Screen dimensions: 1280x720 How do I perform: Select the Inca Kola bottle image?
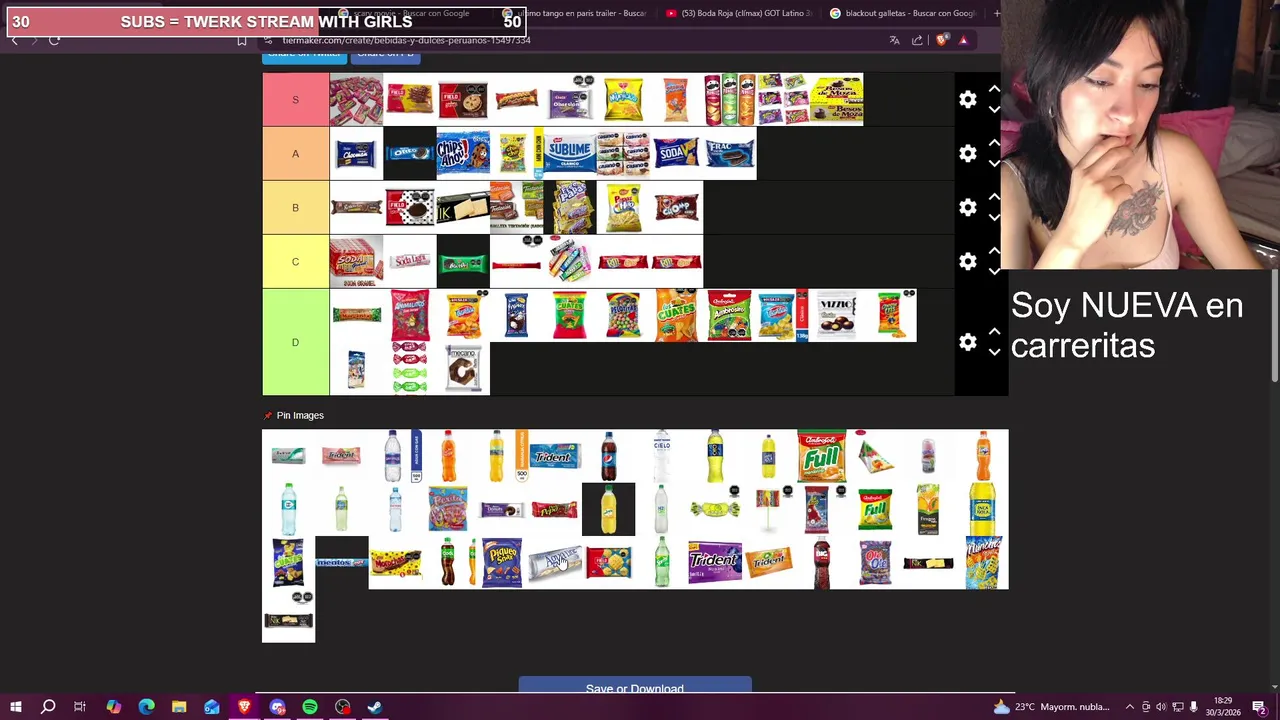click(982, 509)
